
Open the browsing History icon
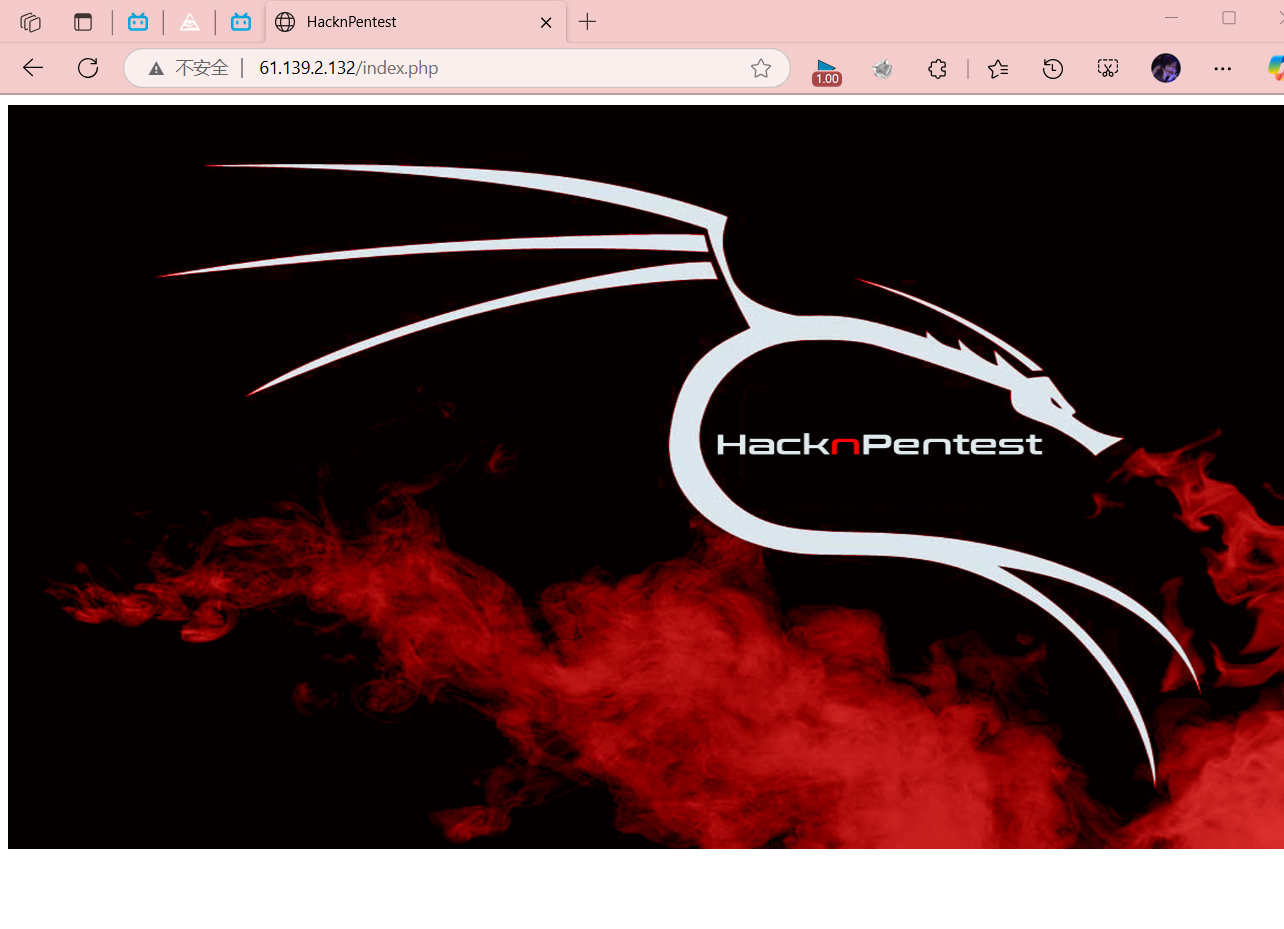click(x=1053, y=68)
